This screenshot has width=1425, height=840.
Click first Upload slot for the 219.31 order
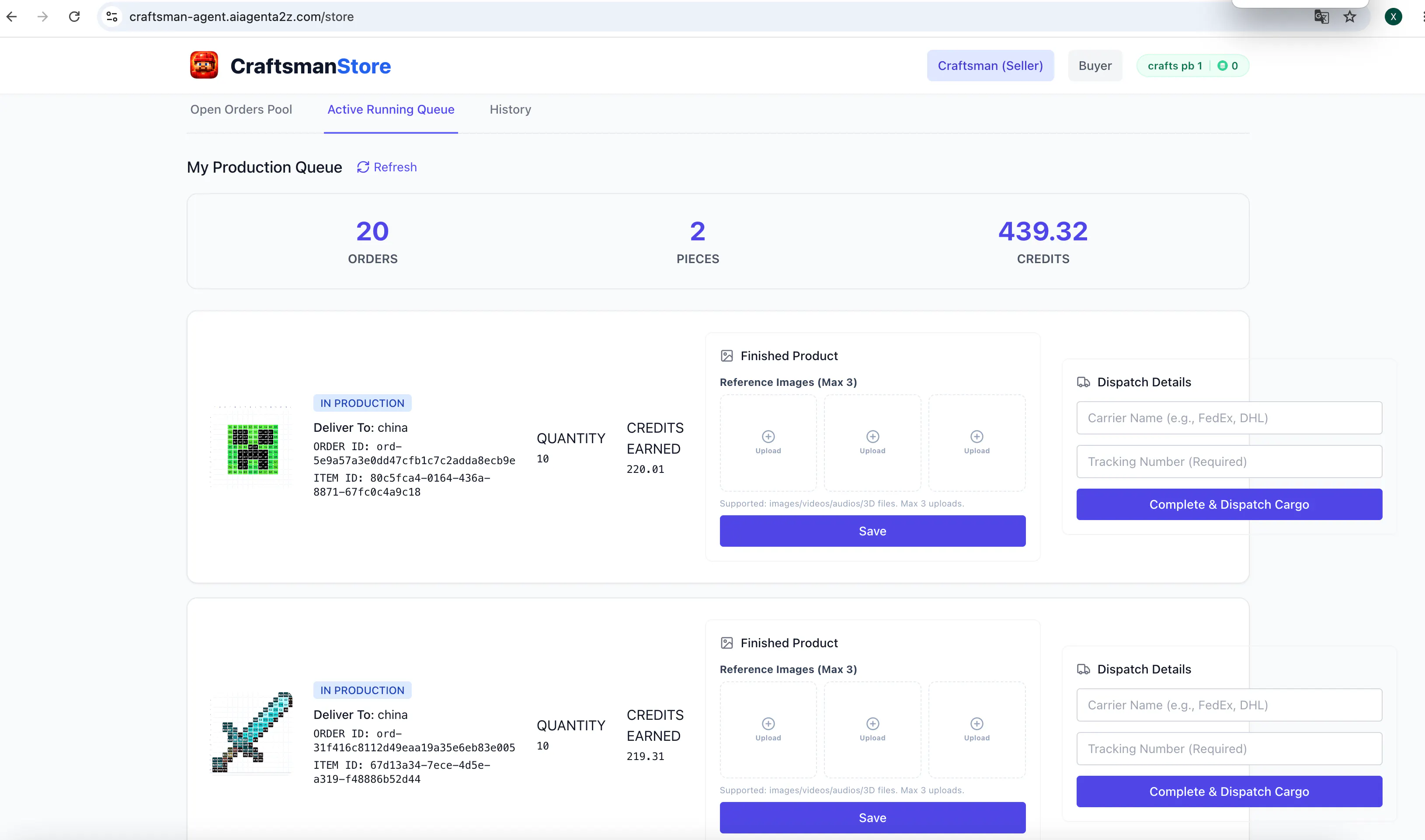[768, 729]
